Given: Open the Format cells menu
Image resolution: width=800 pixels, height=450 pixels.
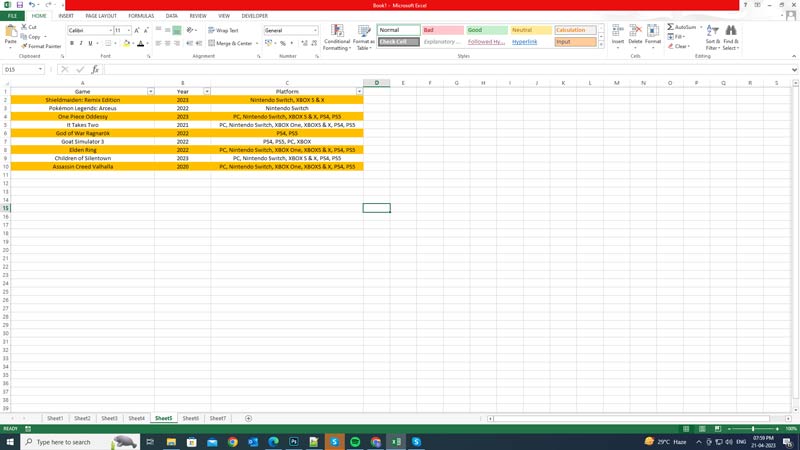Looking at the screenshot, I should pos(653,36).
